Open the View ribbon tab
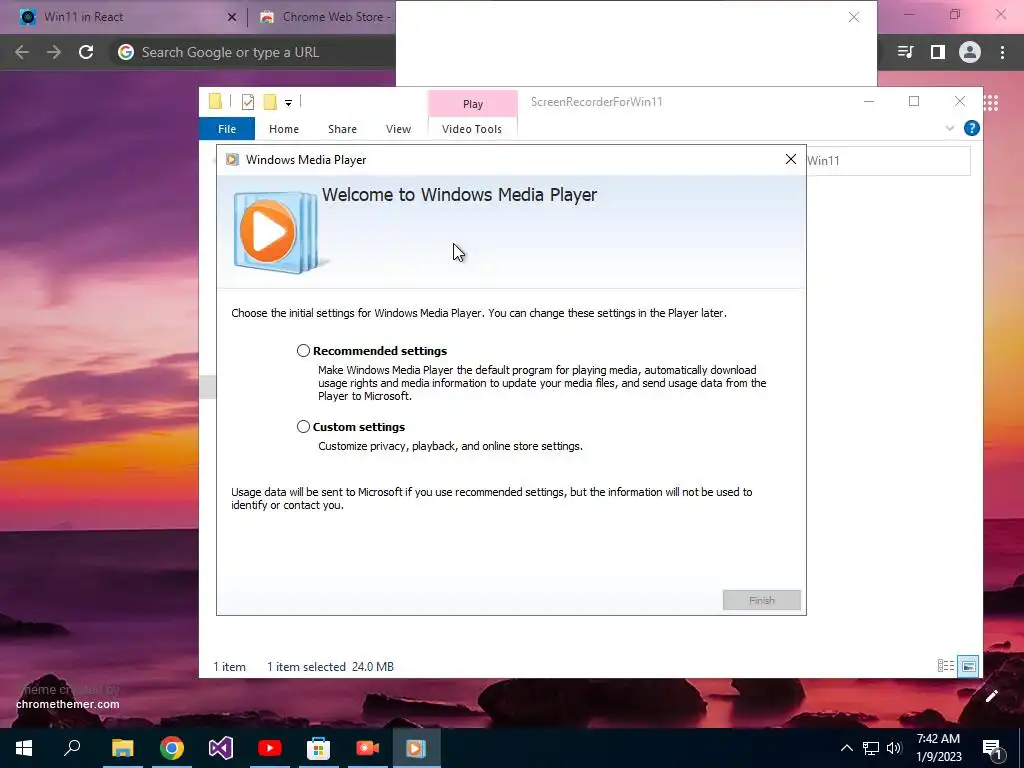 coord(398,129)
